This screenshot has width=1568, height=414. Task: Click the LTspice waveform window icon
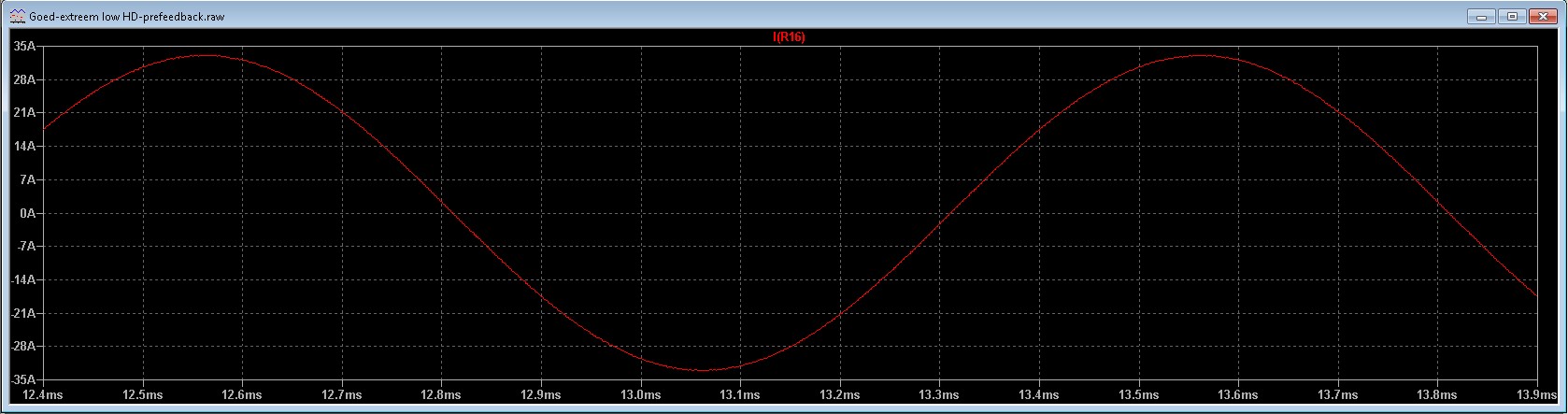[17, 16]
